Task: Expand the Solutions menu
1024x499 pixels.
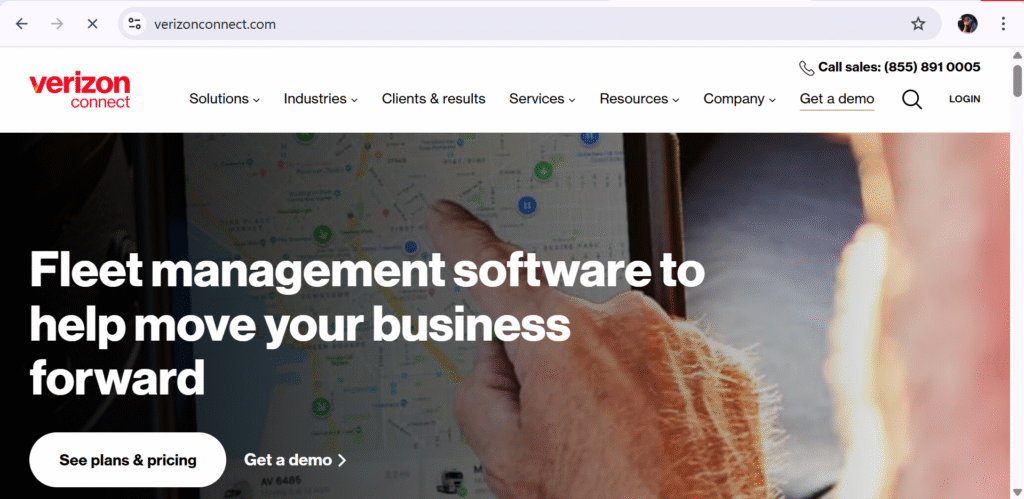Action: 225,99
